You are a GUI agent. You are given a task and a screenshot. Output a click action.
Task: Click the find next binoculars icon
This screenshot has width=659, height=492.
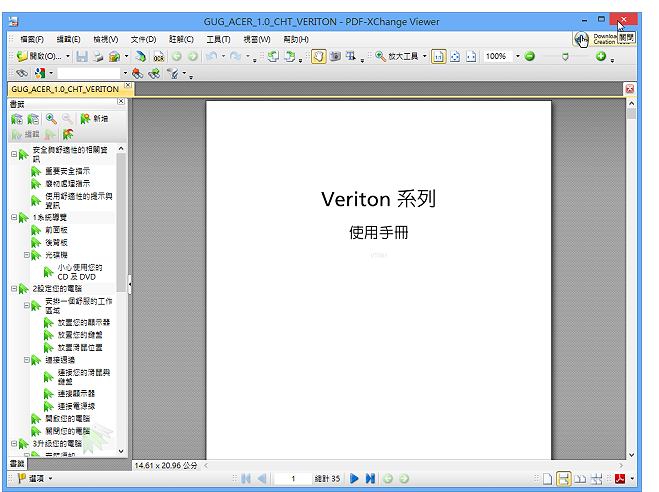154,74
